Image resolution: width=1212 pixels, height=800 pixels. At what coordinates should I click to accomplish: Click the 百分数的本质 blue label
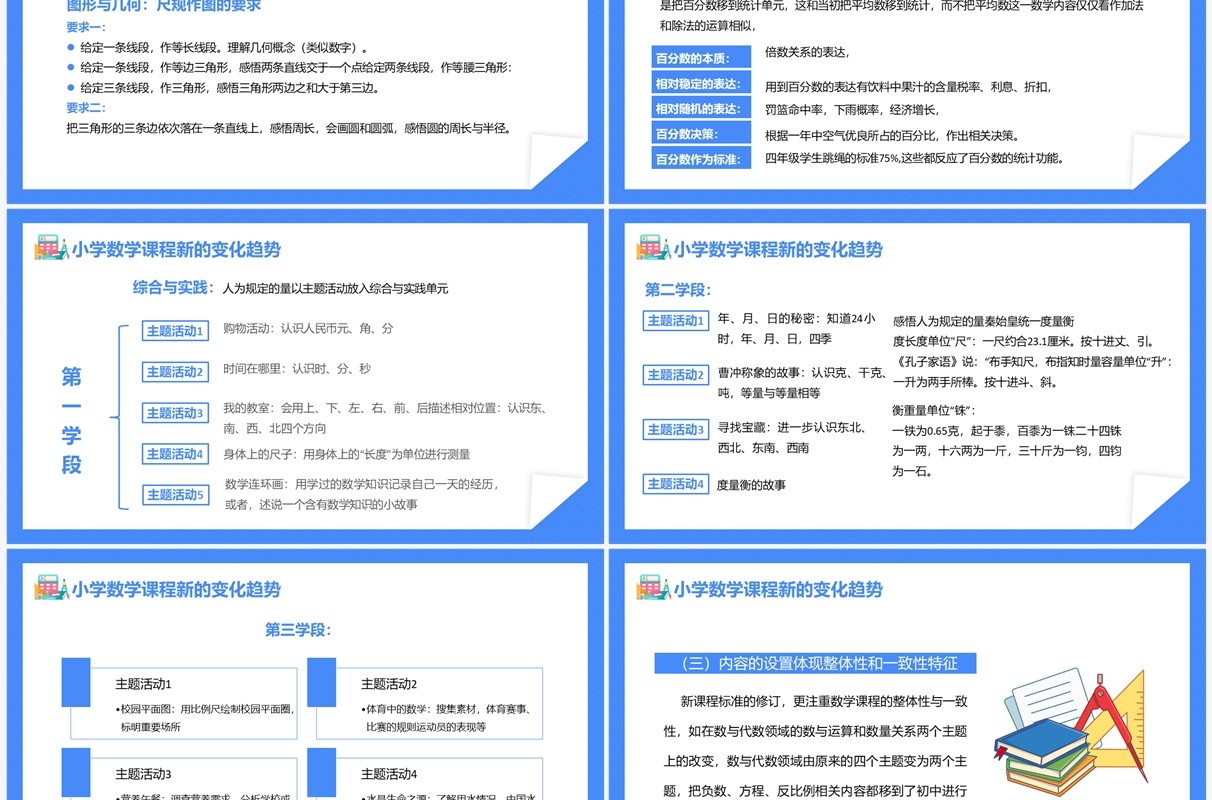tap(699, 58)
